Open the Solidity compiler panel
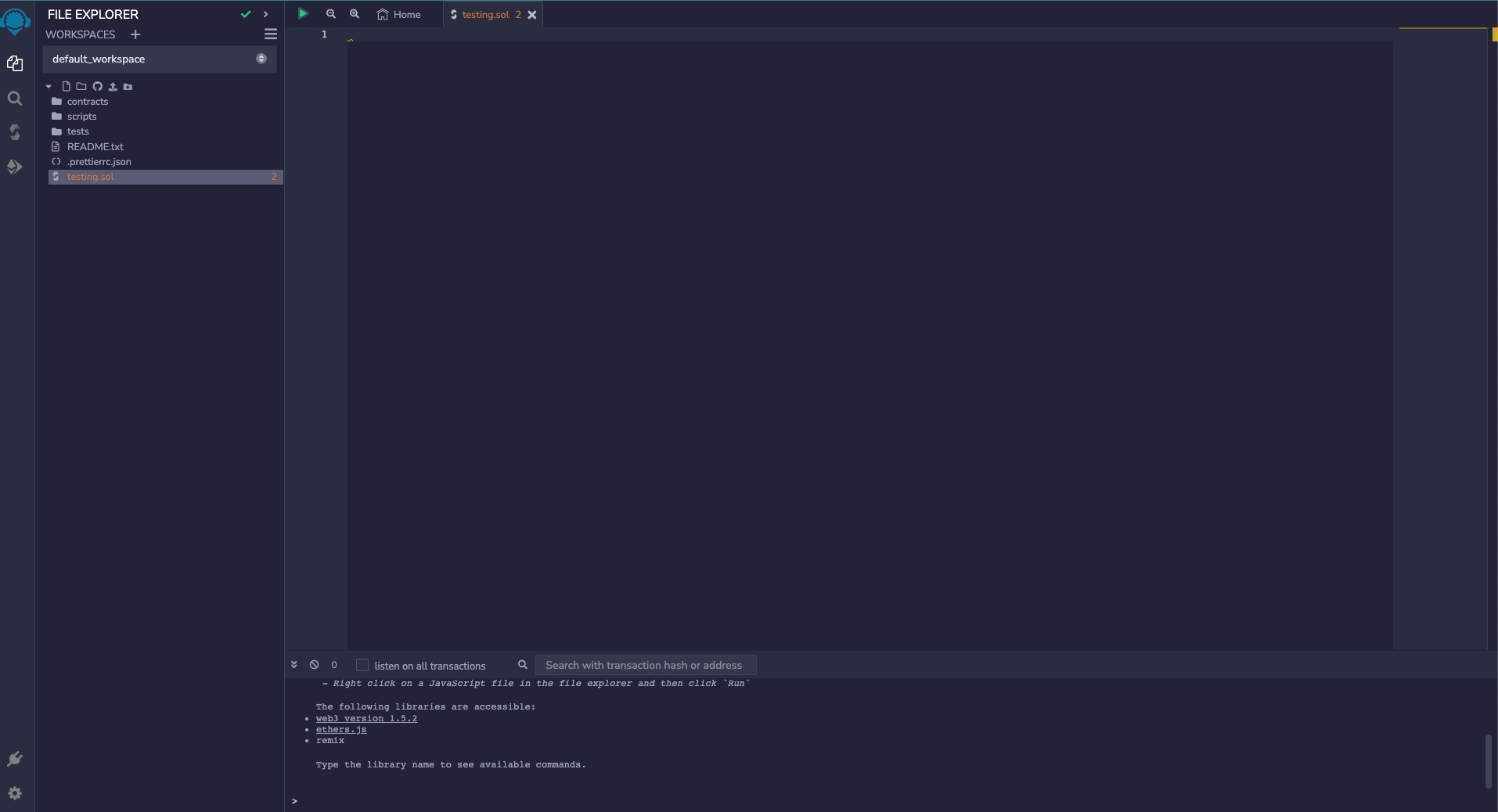Screen dimensions: 1498x812 (15, 131)
